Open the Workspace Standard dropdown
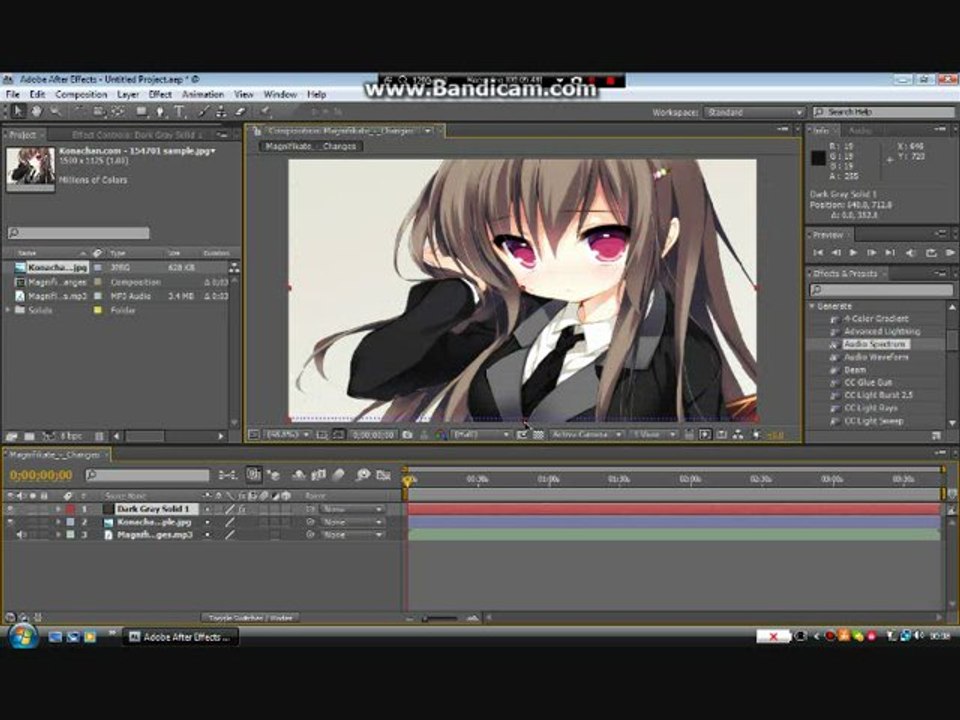The height and width of the screenshot is (720, 960). tap(754, 112)
